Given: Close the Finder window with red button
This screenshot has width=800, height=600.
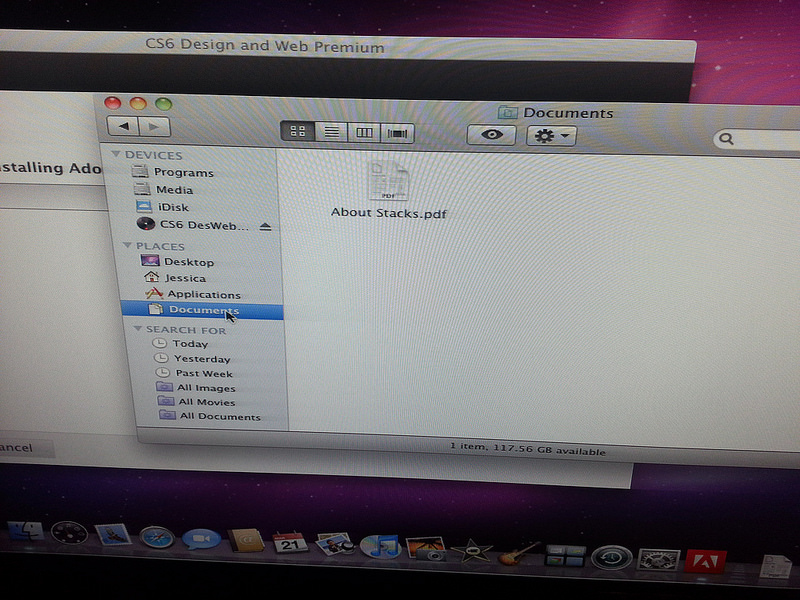Looking at the screenshot, I should tap(112, 103).
